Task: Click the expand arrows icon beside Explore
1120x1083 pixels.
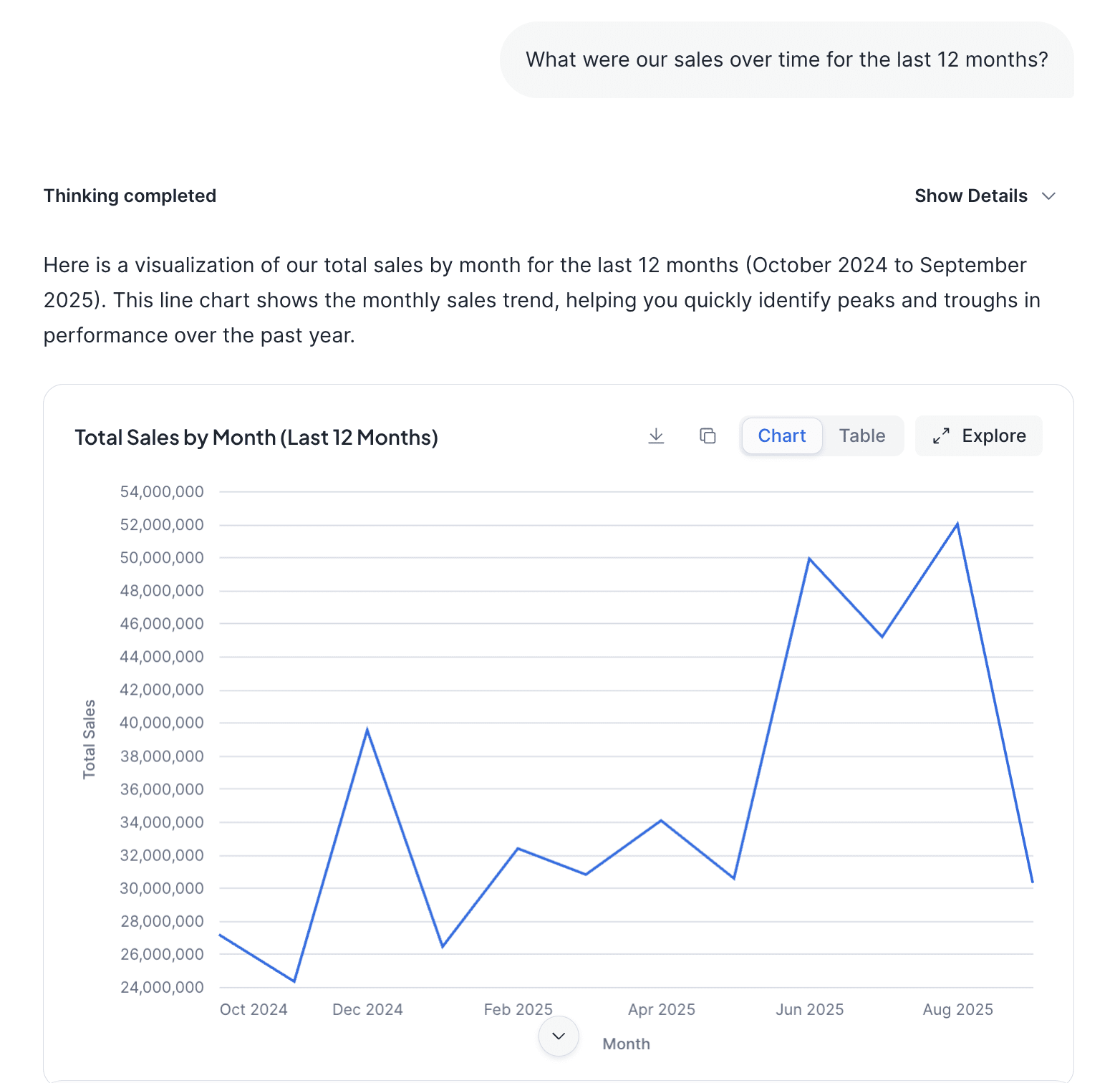Action: (941, 436)
